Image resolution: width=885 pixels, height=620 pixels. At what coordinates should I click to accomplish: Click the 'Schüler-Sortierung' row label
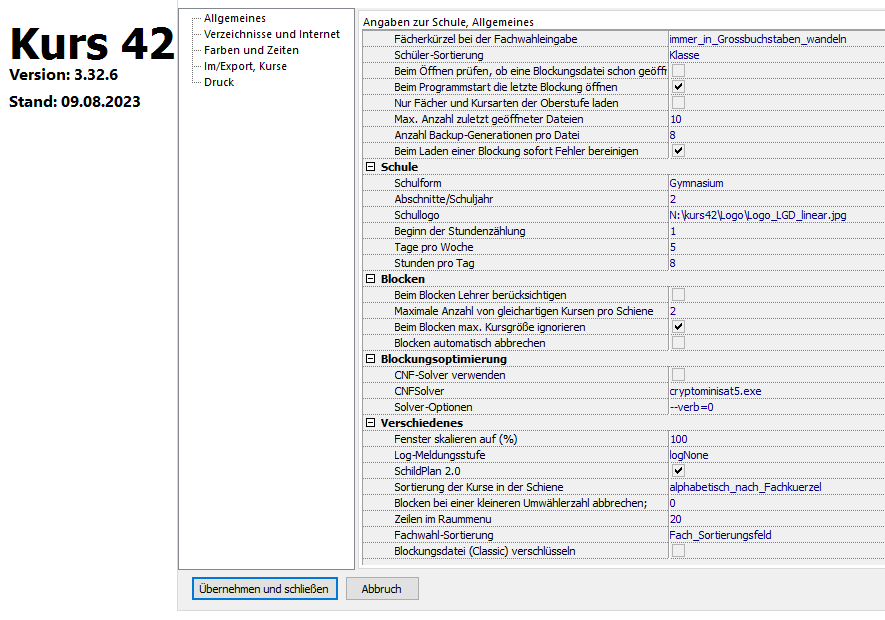pyautogui.click(x=439, y=55)
